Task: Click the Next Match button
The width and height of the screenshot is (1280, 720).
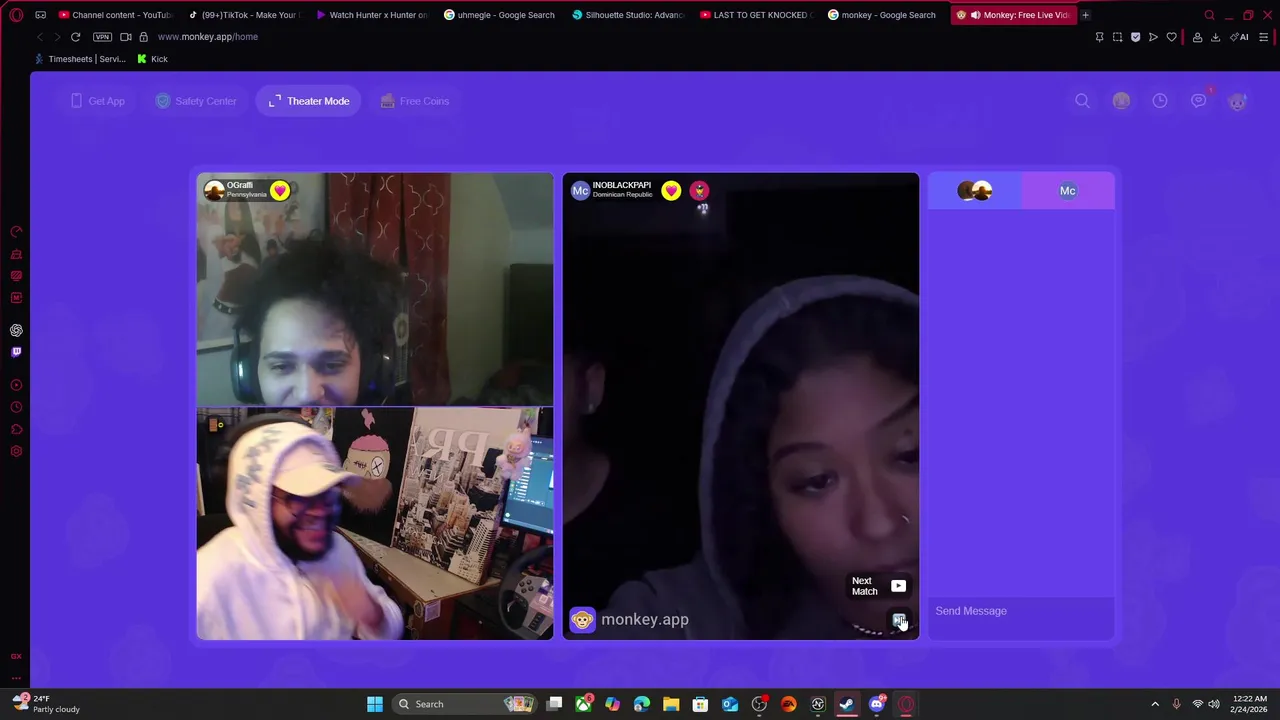Action: [x=879, y=586]
